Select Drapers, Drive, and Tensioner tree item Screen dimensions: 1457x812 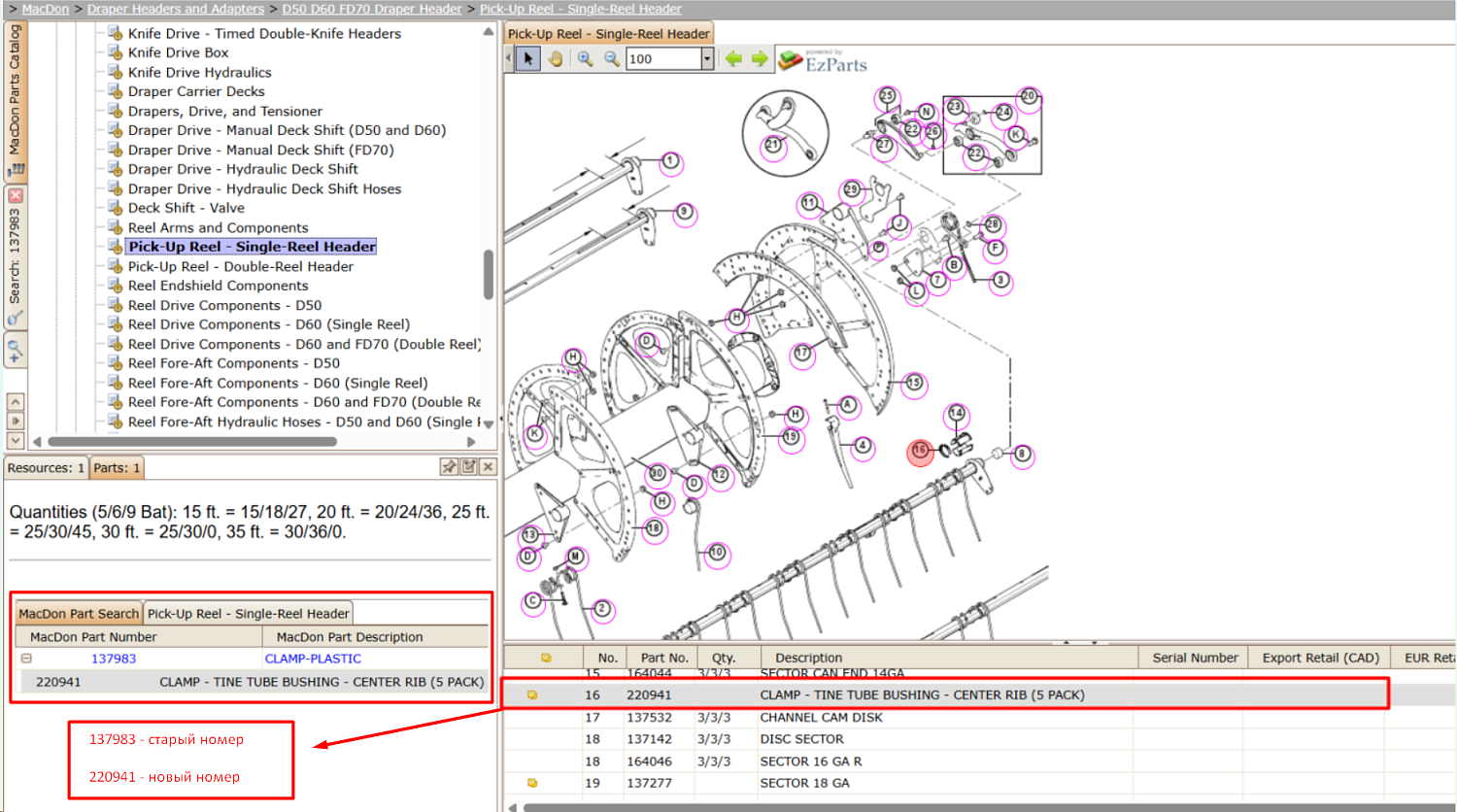[225, 111]
